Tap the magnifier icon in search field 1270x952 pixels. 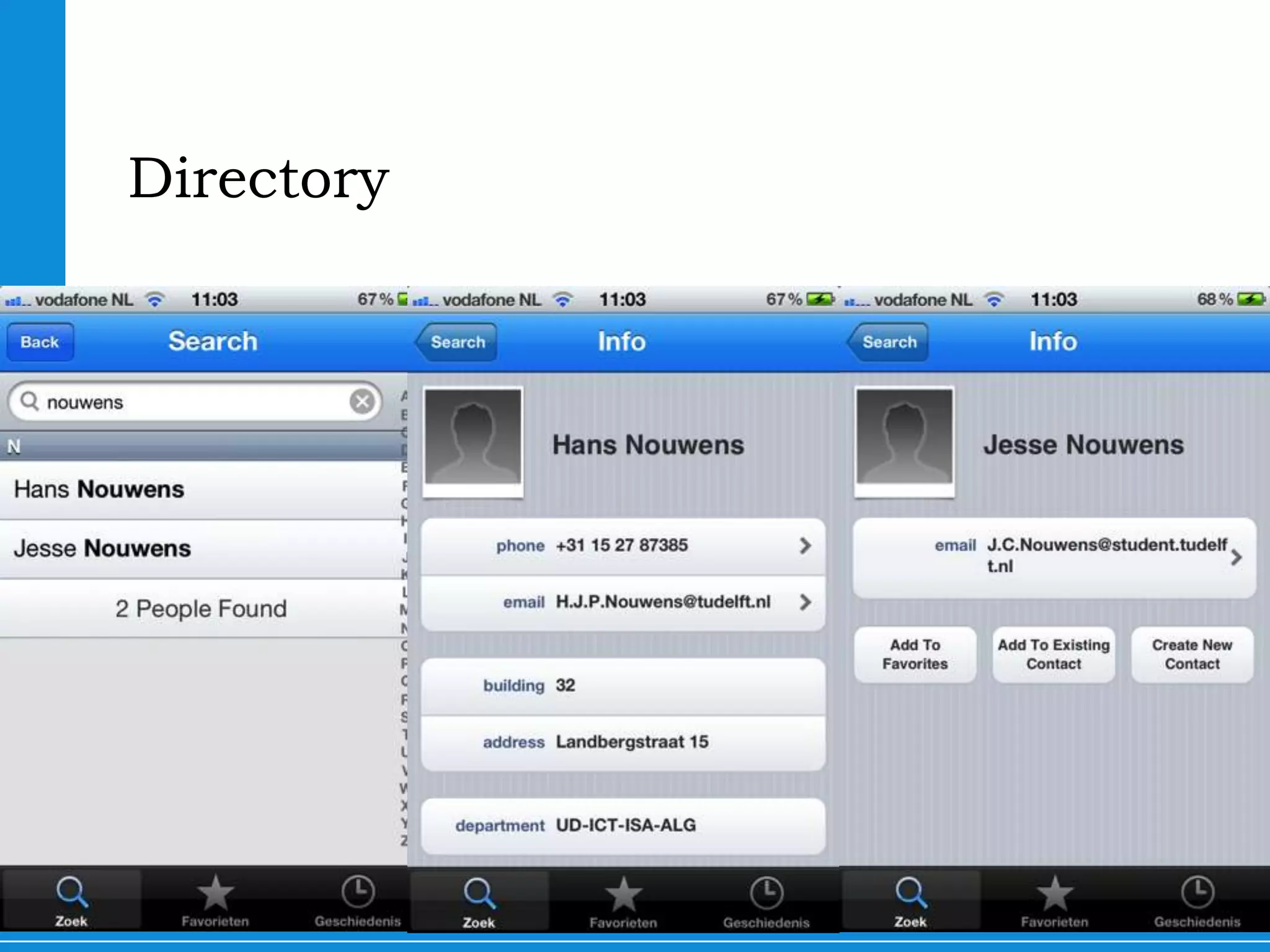(x=29, y=402)
